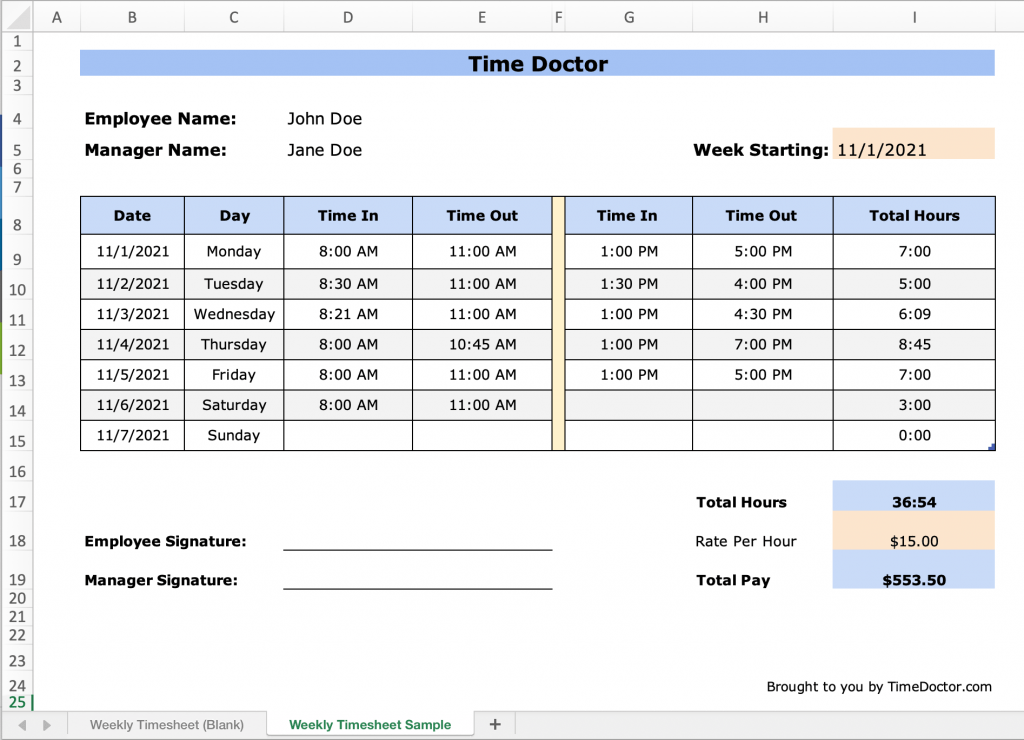Select the 7:00 PM time out cell
1024x740 pixels.
point(763,344)
